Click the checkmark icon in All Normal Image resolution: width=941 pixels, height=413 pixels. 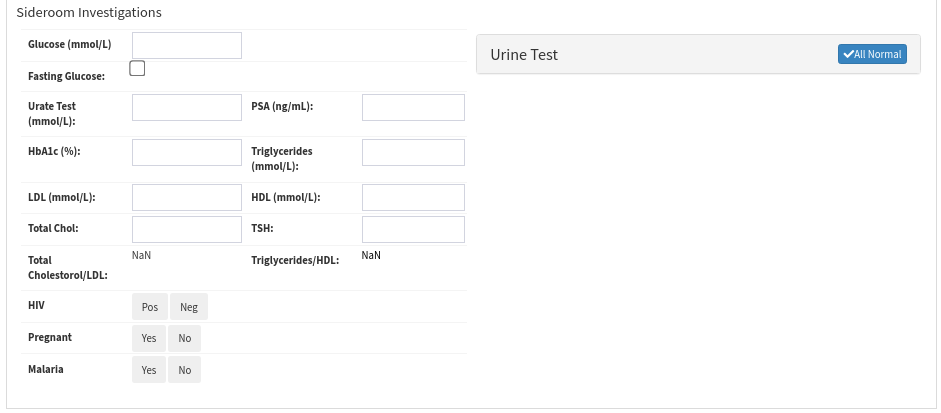(848, 54)
